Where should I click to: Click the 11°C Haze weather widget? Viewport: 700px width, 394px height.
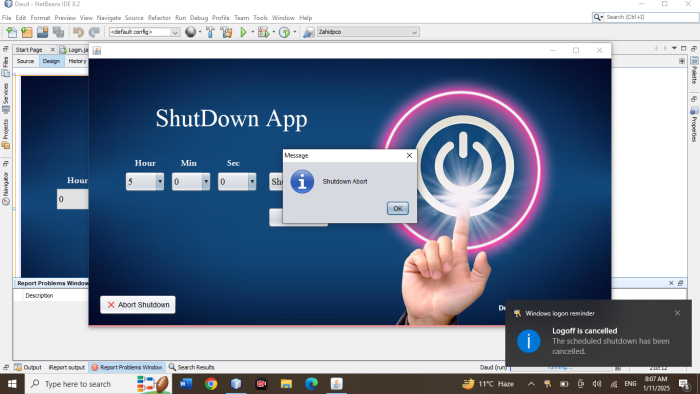(488, 384)
